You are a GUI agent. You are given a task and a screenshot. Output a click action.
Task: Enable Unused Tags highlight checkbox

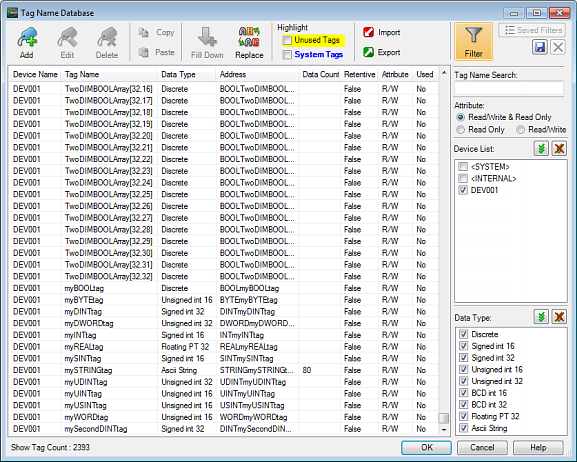click(x=287, y=40)
